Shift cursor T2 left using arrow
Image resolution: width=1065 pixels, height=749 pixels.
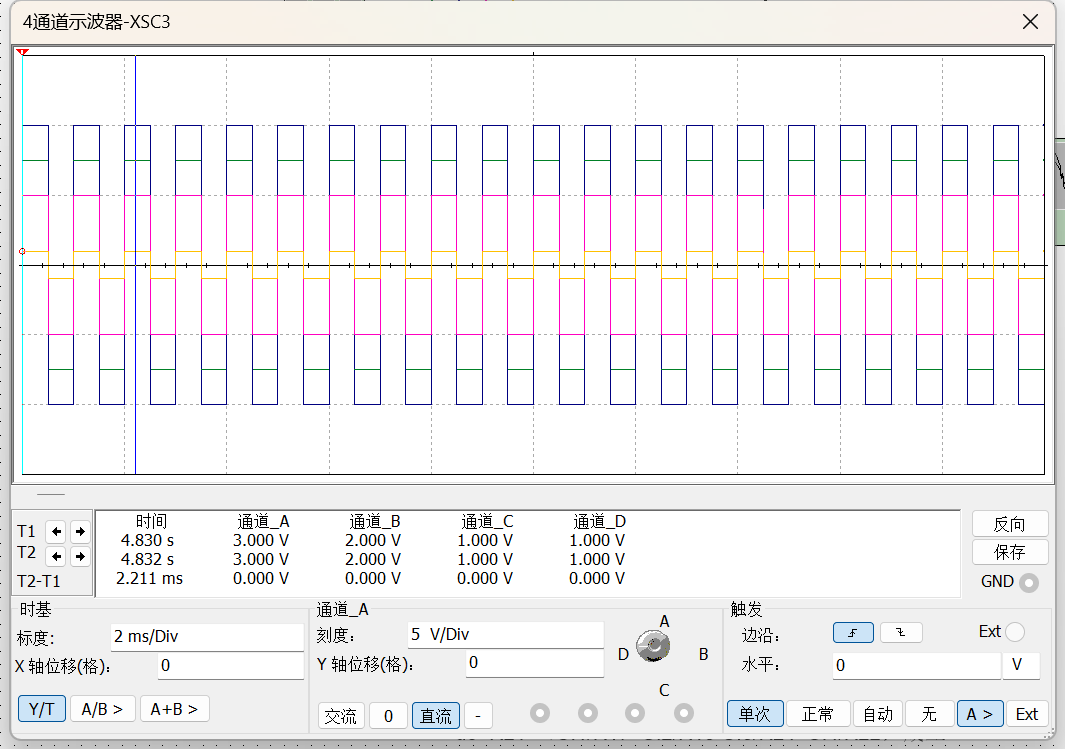click(56, 557)
